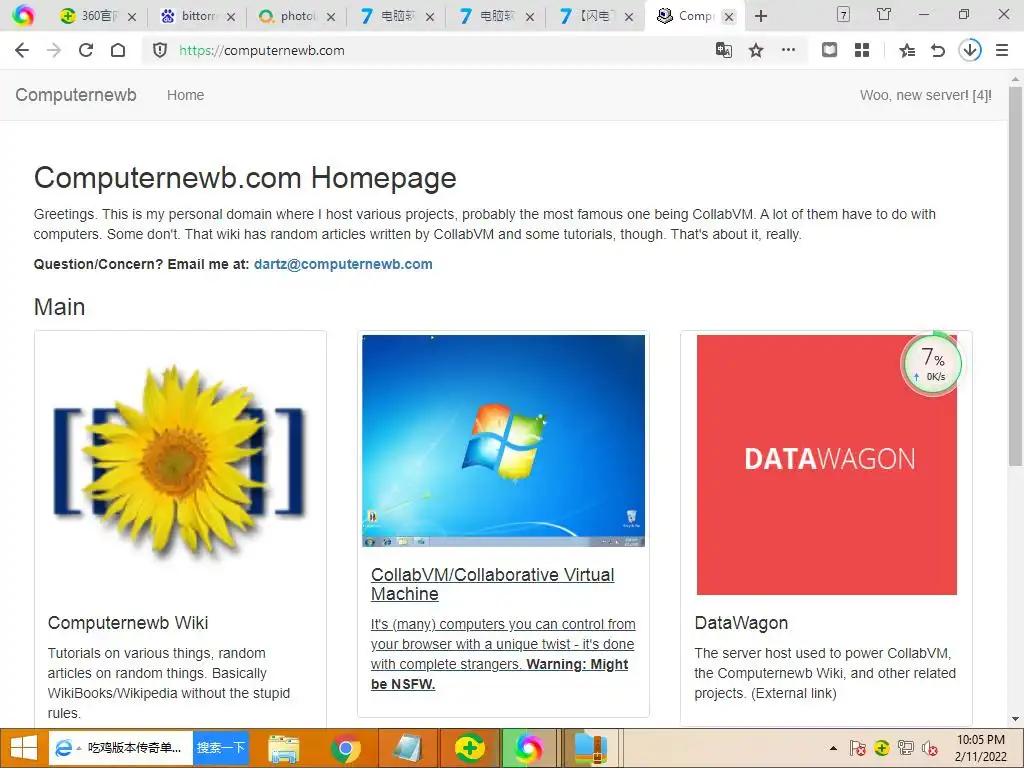Close the bittorr tab
Viewport: 1024px width, 768px height.
231,18
